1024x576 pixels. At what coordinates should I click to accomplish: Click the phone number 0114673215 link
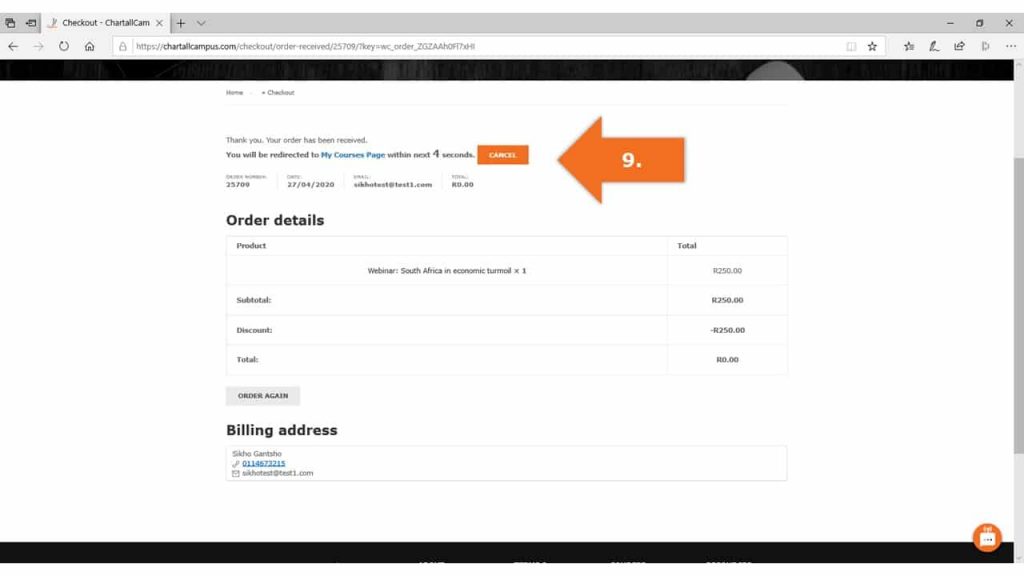pos(263,463)
